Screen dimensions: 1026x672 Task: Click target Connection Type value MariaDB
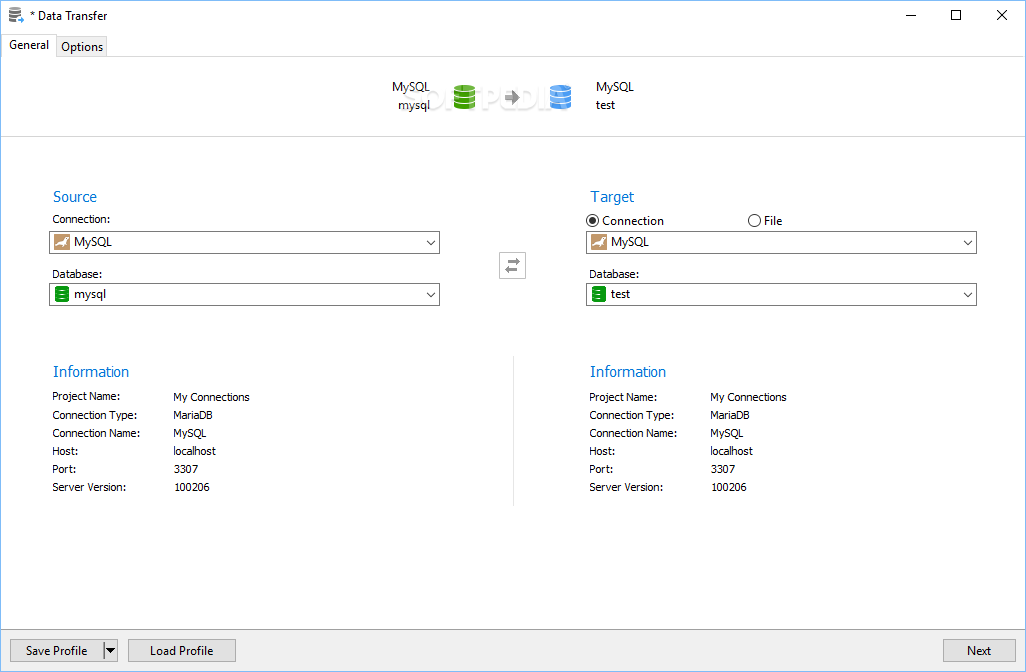click(730, 415)
